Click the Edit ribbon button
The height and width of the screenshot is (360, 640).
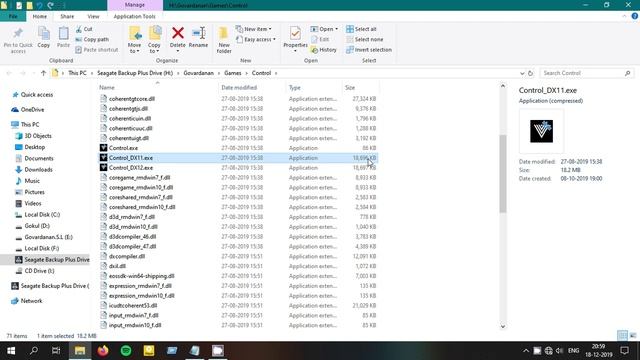click(x=320, y=40)
